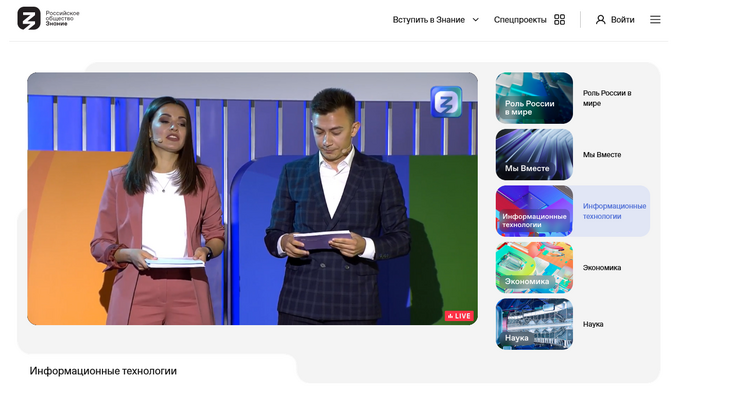730x414 pixels.
Task: Open the Вступить в Знание menu
Action: tap(428, 19)
